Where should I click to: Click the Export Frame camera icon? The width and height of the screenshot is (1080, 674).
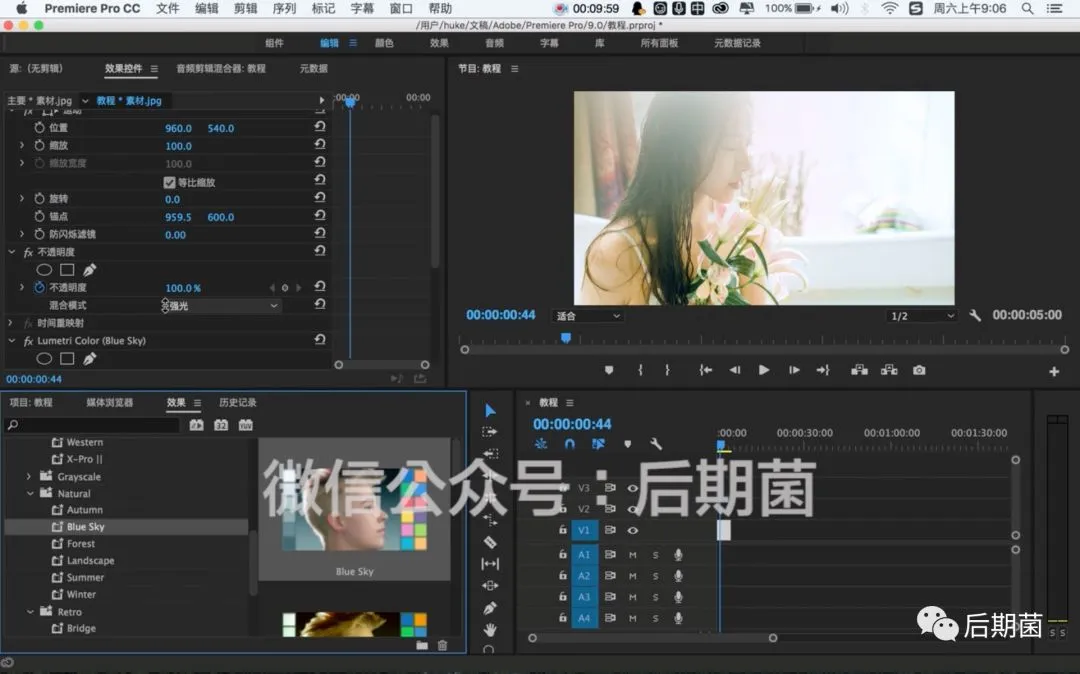tap(919, 370)
